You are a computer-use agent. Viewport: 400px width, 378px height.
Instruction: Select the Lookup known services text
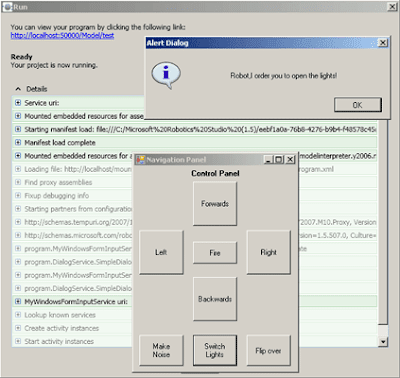click(x=60, y=315)
